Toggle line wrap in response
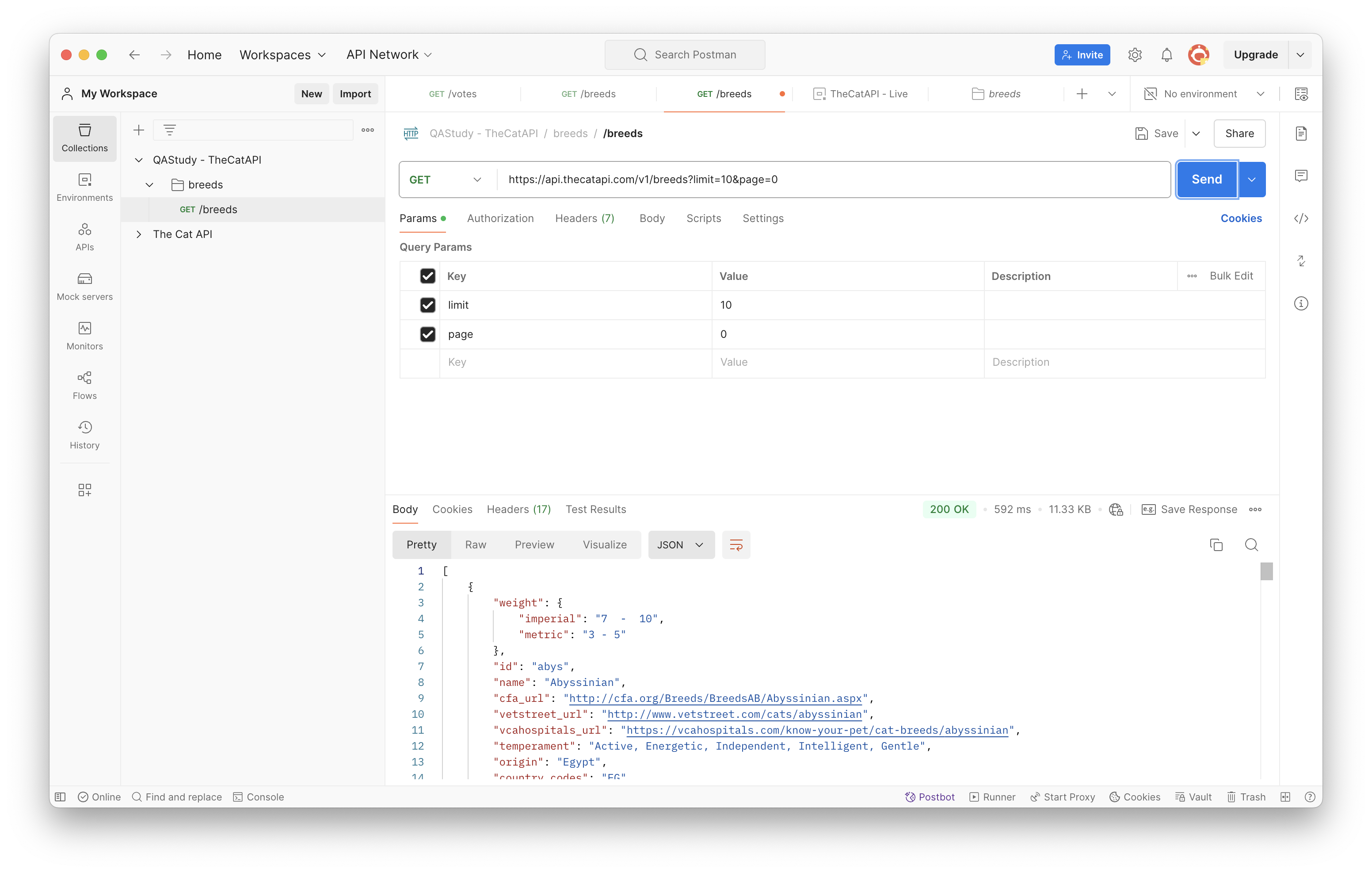This screenshot has width=1372, height=873. [736, 544]
